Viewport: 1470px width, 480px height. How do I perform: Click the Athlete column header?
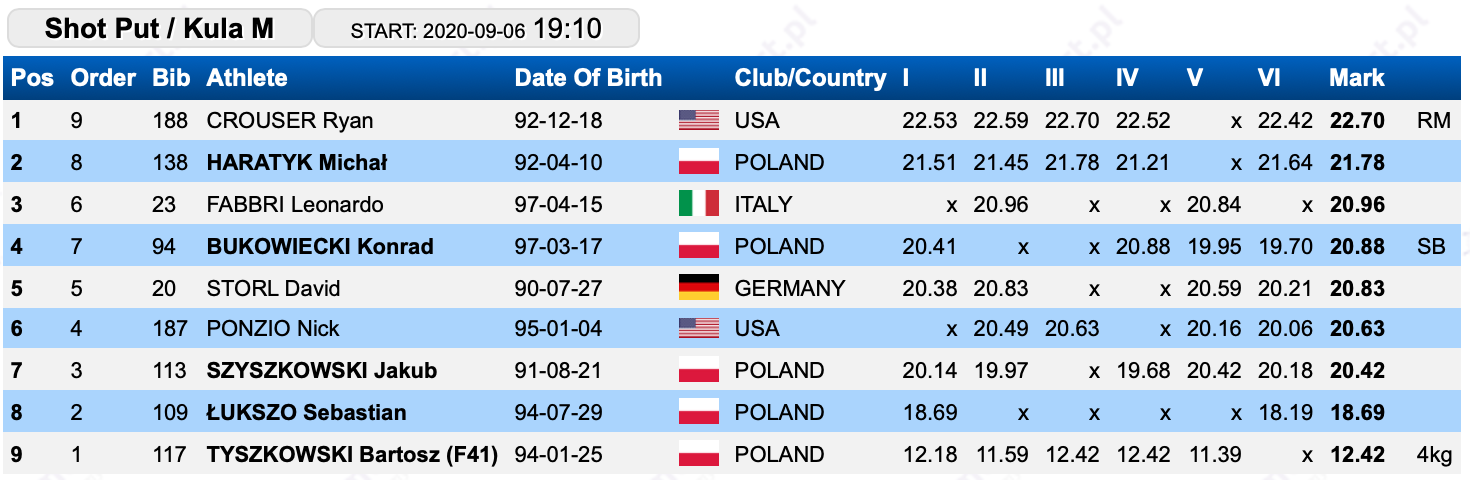click(247, 78)
